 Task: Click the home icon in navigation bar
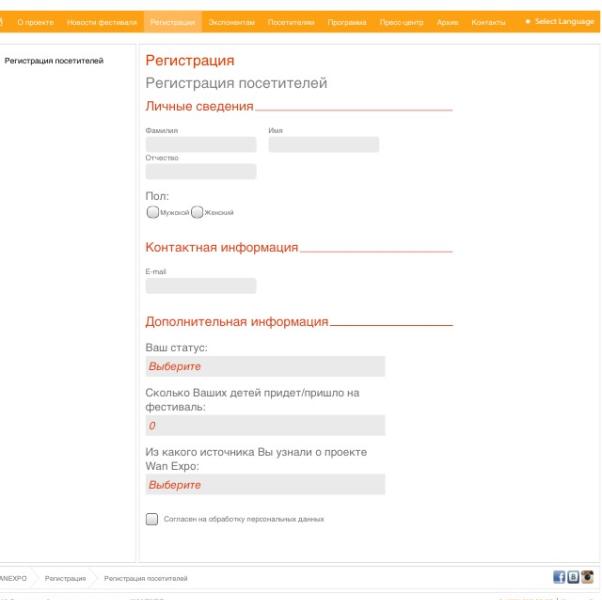pos(3,22)
